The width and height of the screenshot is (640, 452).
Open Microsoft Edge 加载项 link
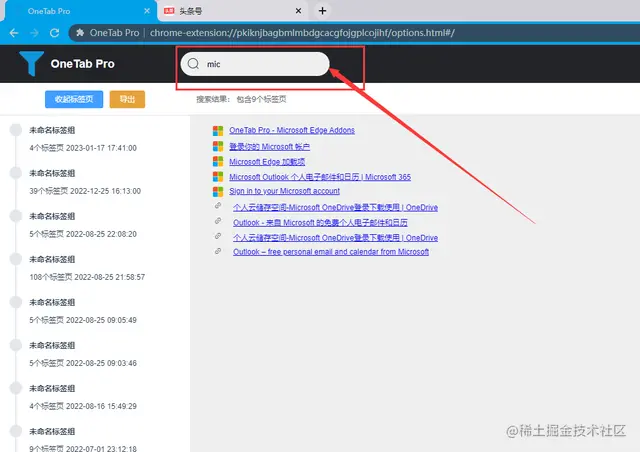(x=267, y=162)
